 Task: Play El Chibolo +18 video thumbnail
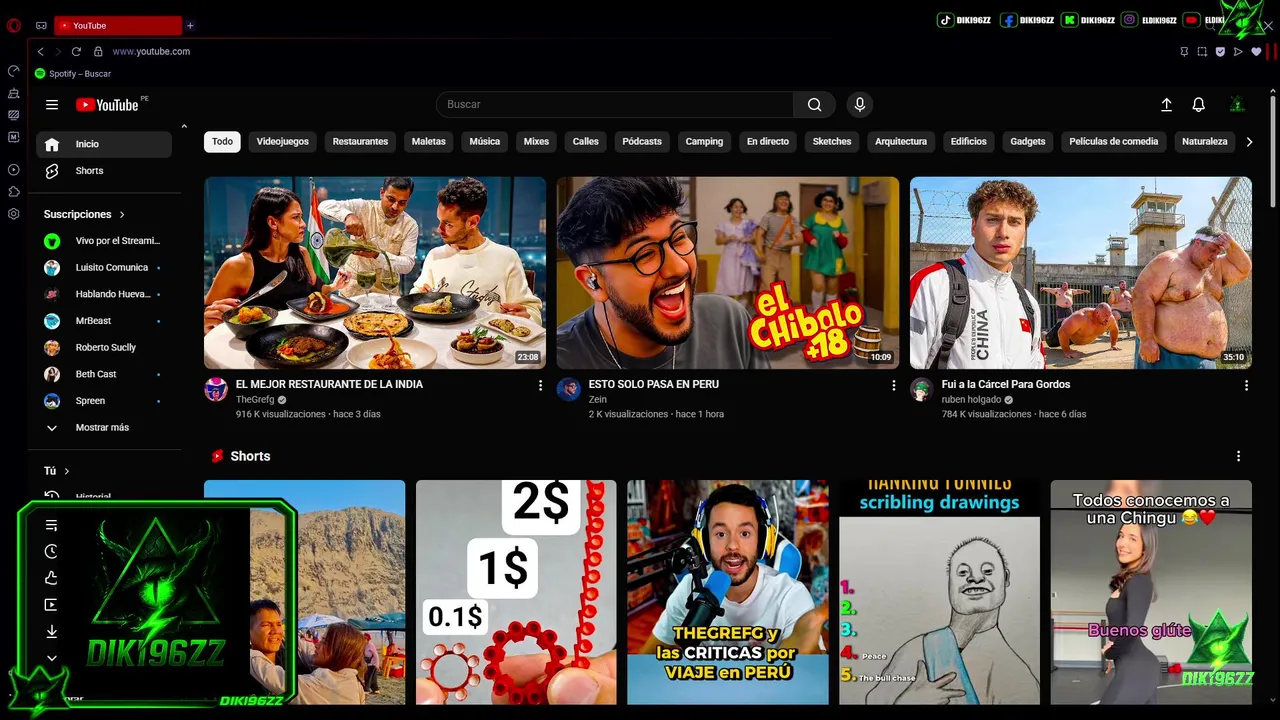pyautogui.click(x=728, y=273)
